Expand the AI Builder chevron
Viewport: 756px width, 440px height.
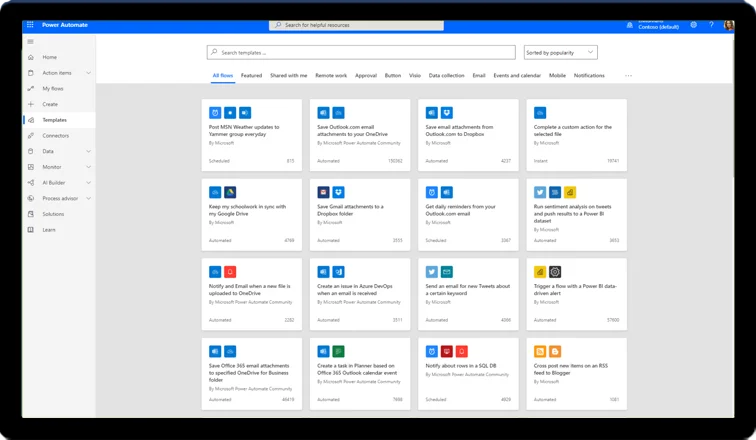pos(88,182)
